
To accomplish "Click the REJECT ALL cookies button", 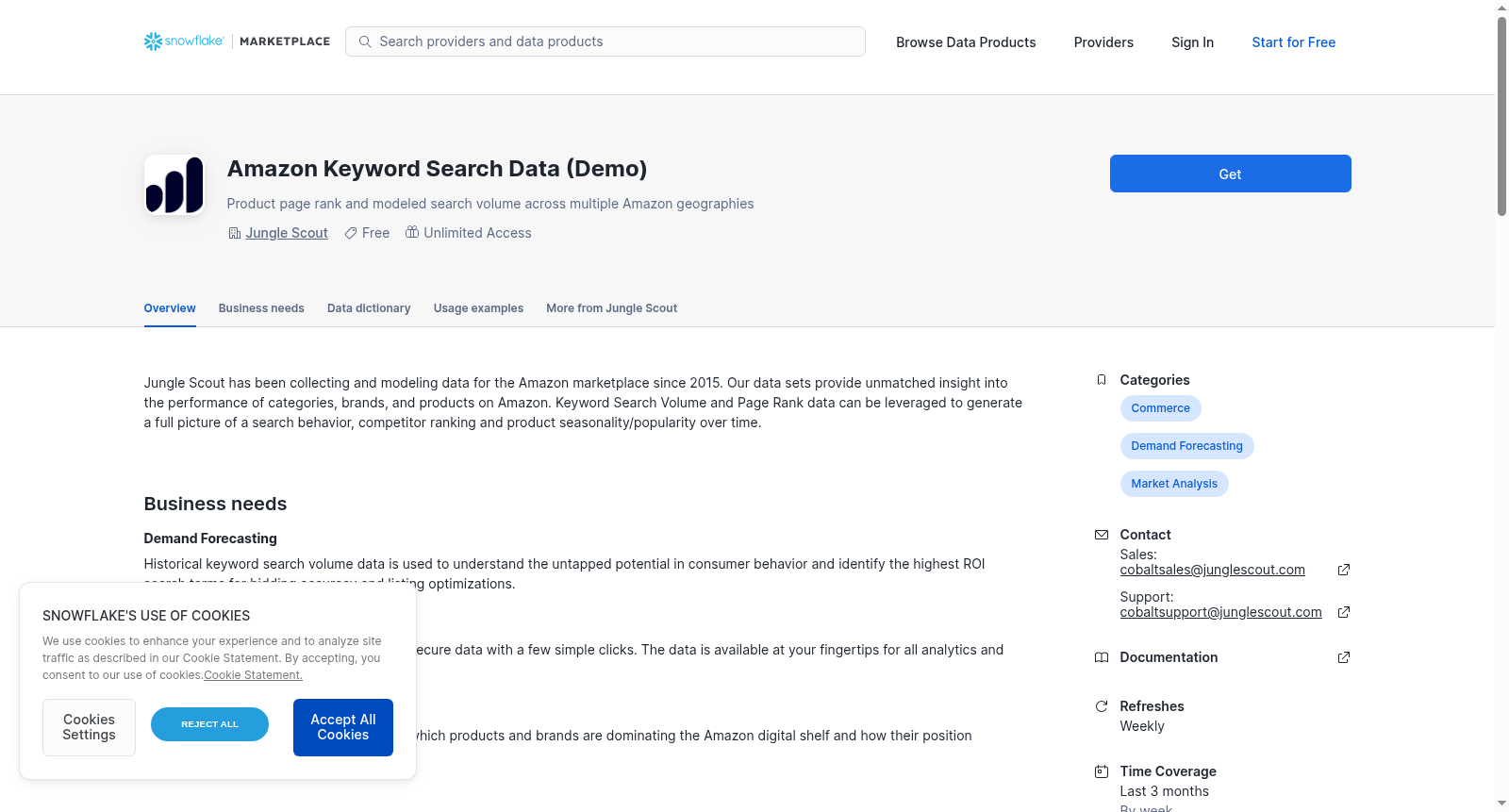I will pyautogui.click(x=209, y=724).
